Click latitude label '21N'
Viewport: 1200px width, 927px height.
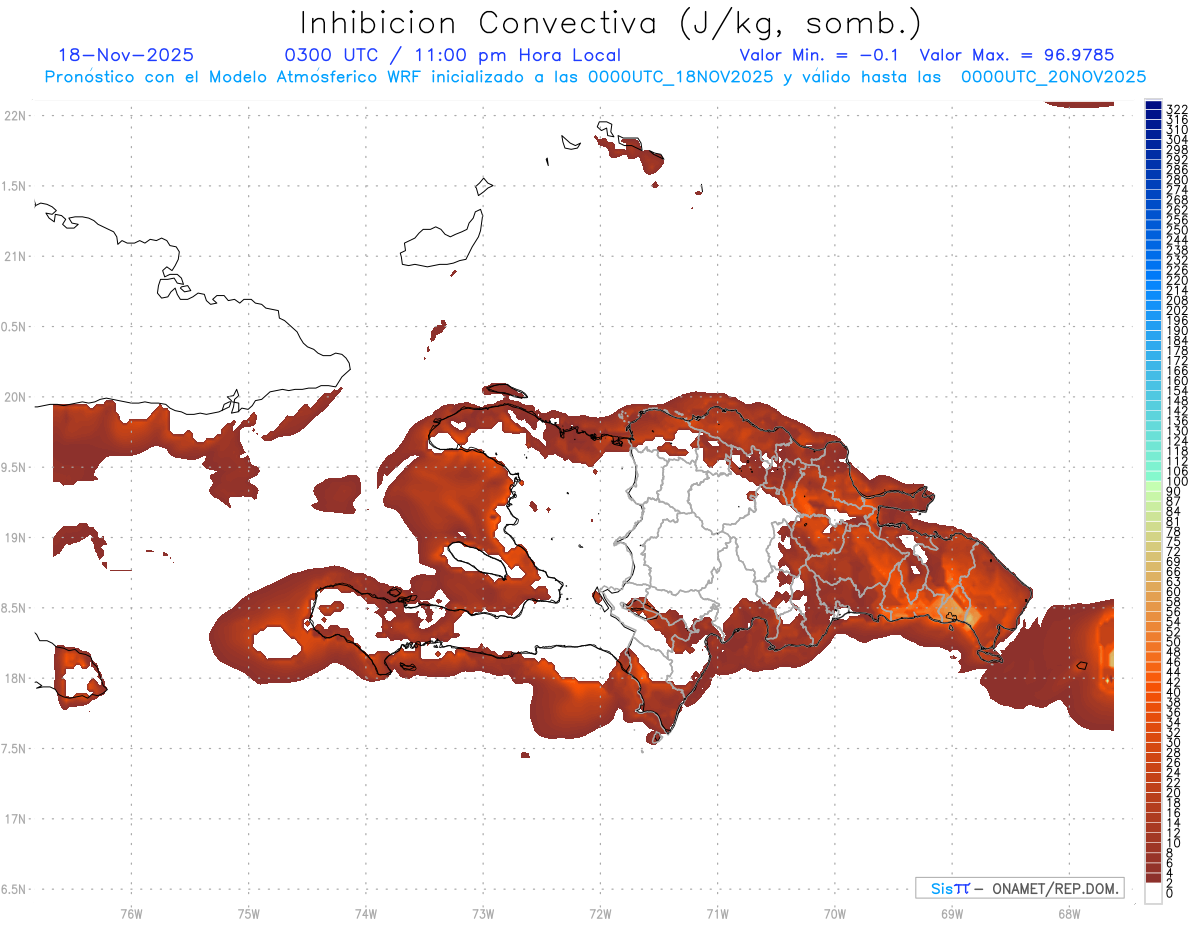(14, 256)
